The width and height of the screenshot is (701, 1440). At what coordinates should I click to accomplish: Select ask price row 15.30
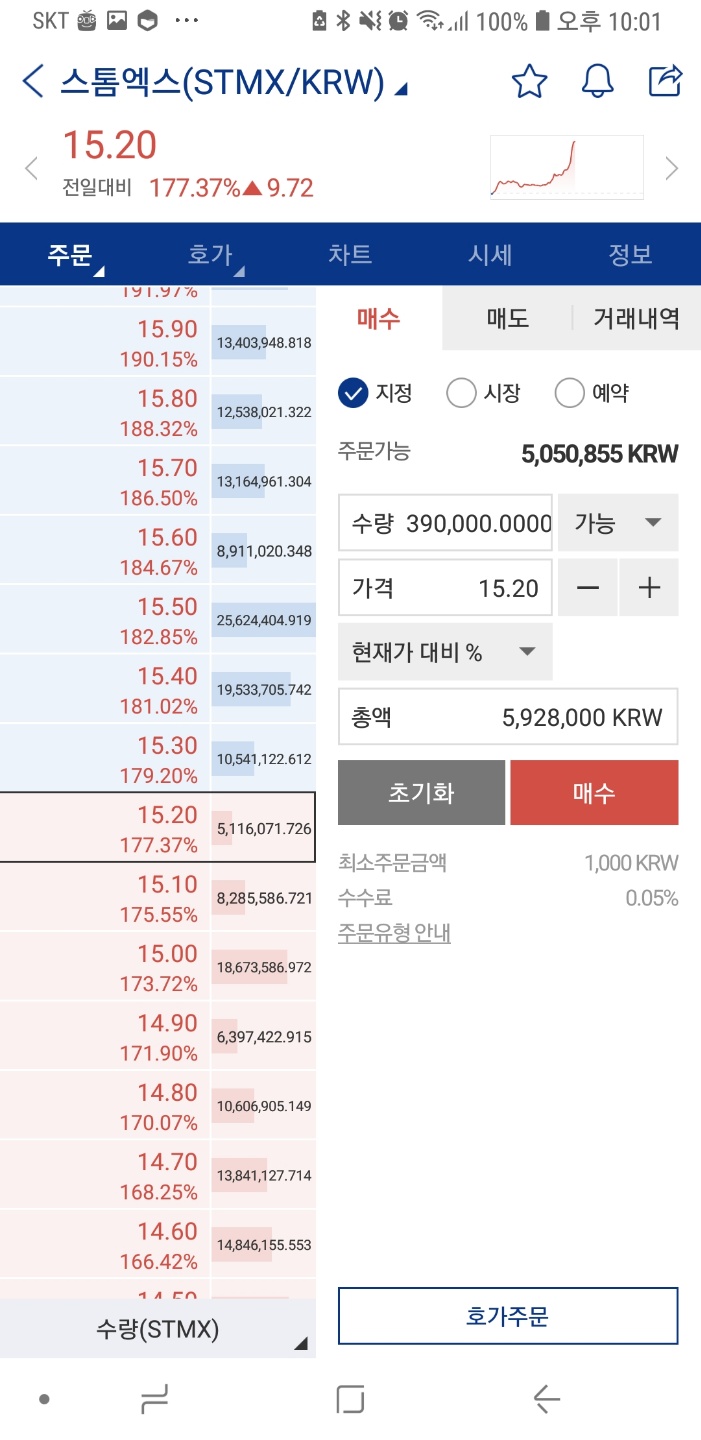[158, 759]
